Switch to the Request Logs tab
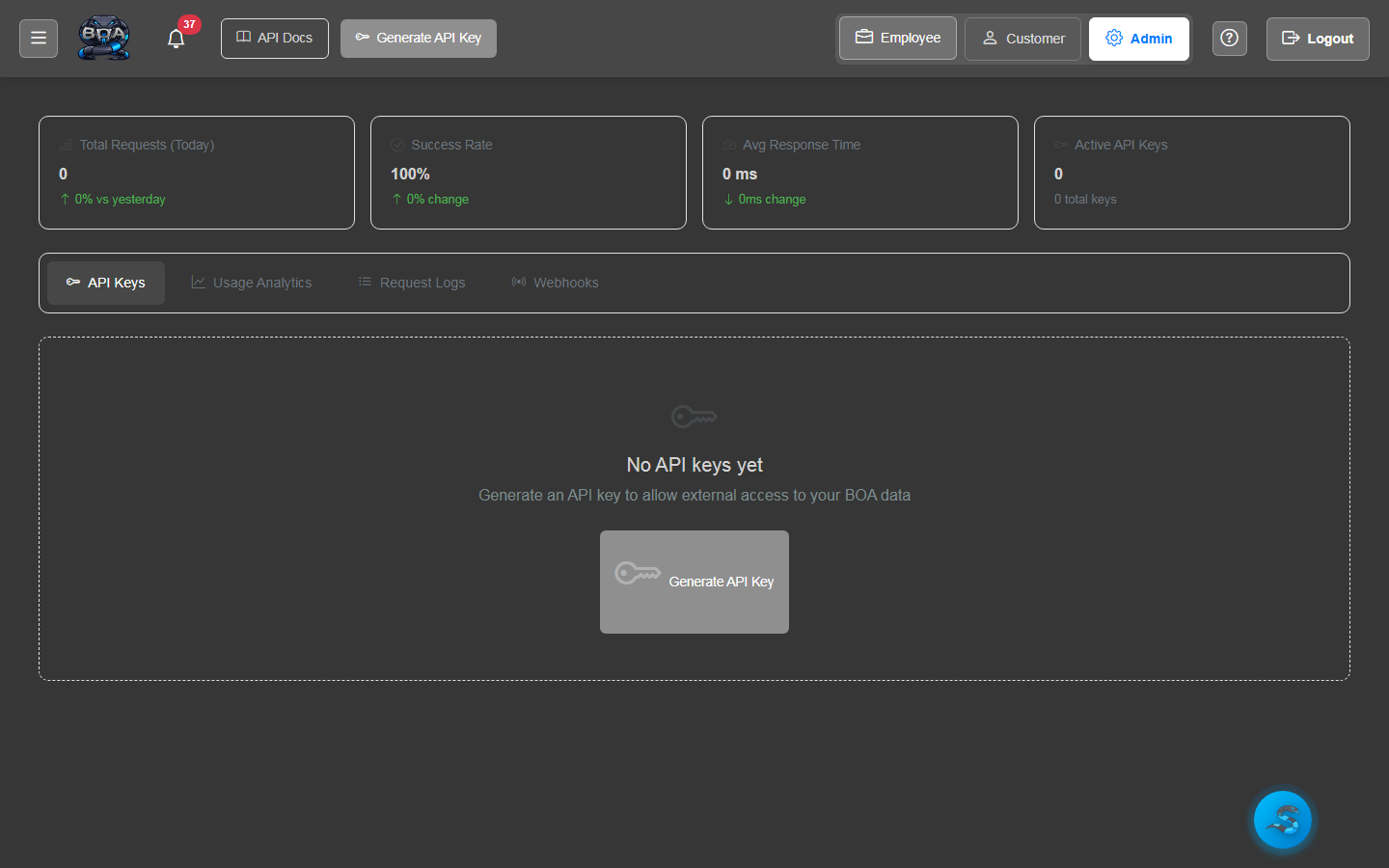1389x868 pixels. pyautogui.click(x=411, y=282)
